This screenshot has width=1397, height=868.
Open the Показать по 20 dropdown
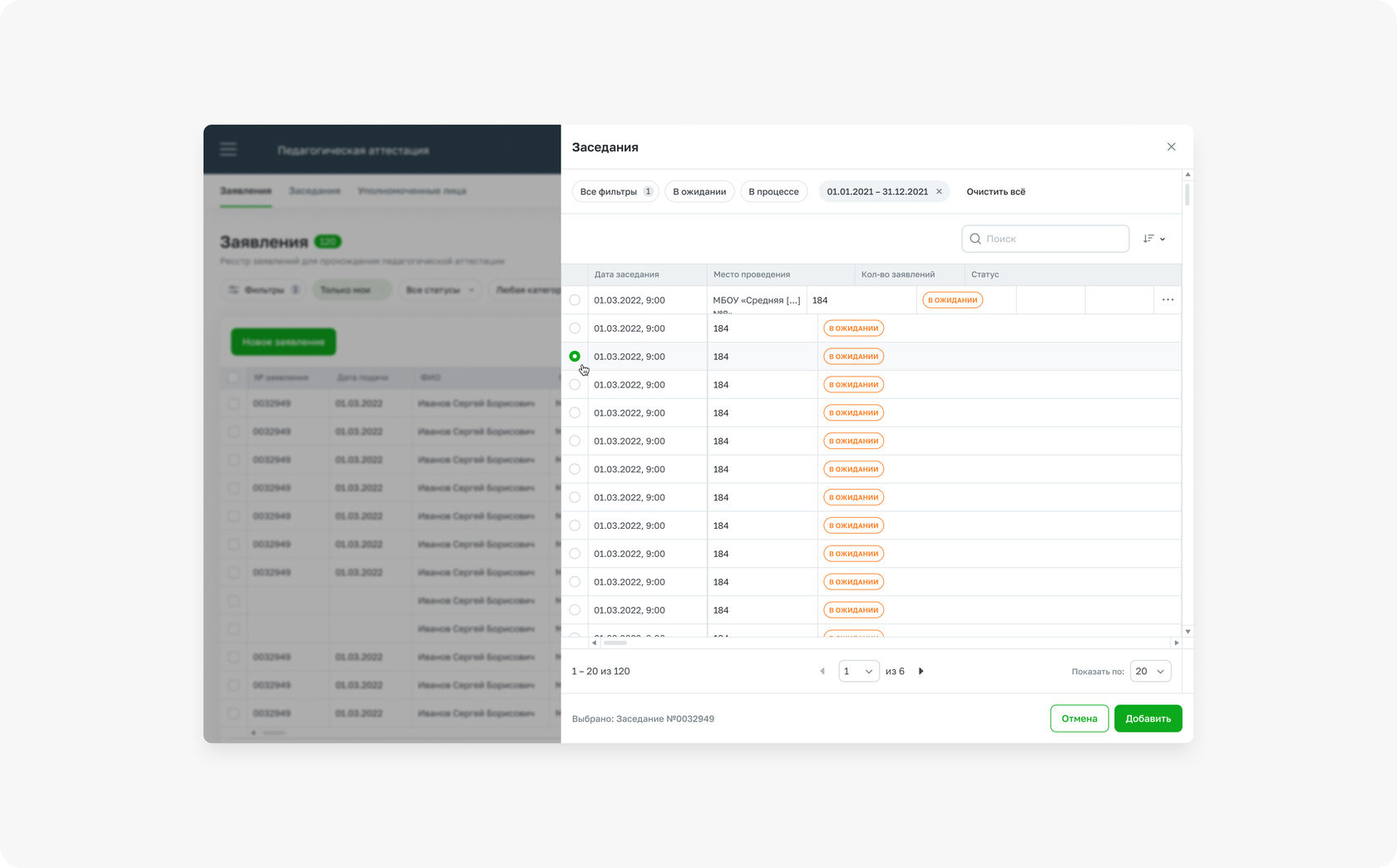[1150, 671]
